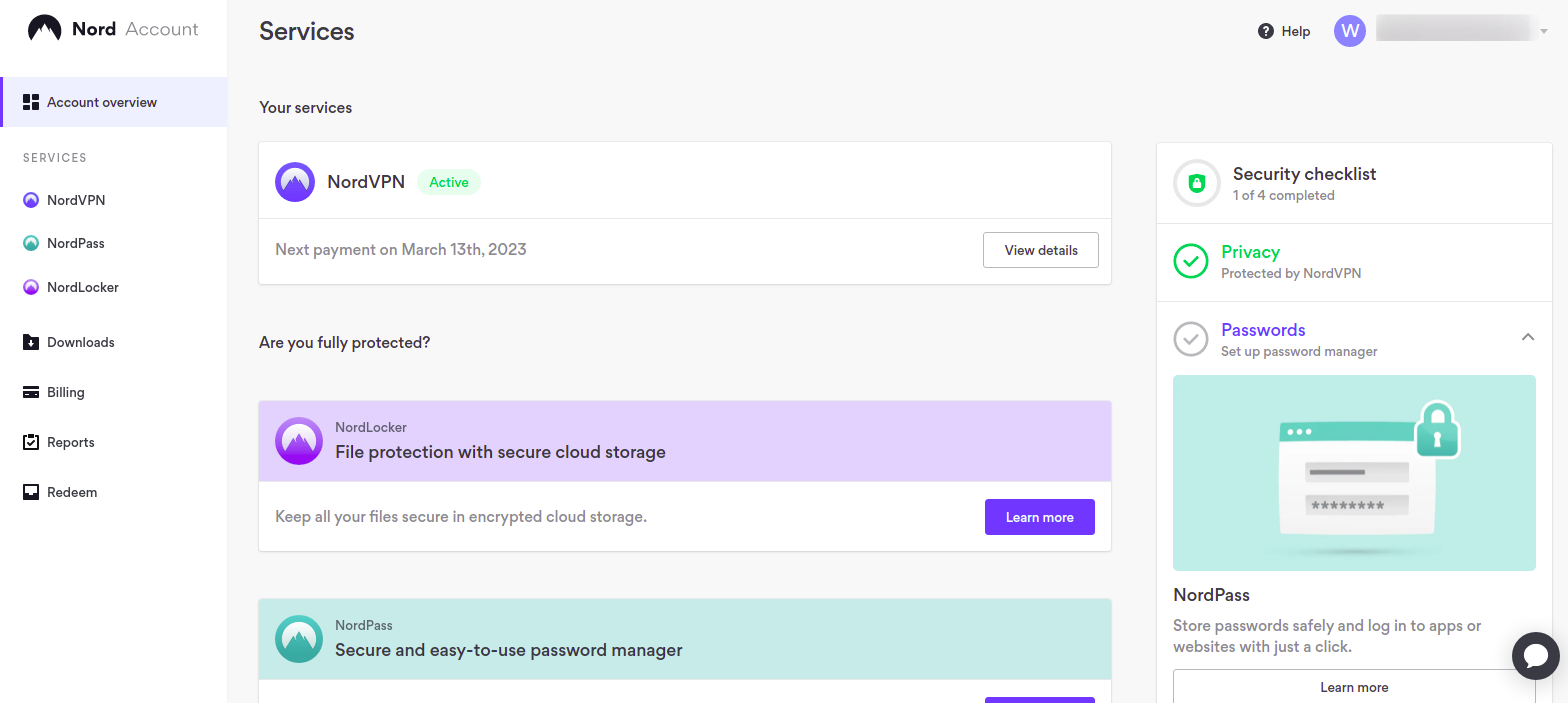This screenshot has width=1568, height=703.
Task: Click the "1 of 4 completed" text
Action: point(1284,195)
